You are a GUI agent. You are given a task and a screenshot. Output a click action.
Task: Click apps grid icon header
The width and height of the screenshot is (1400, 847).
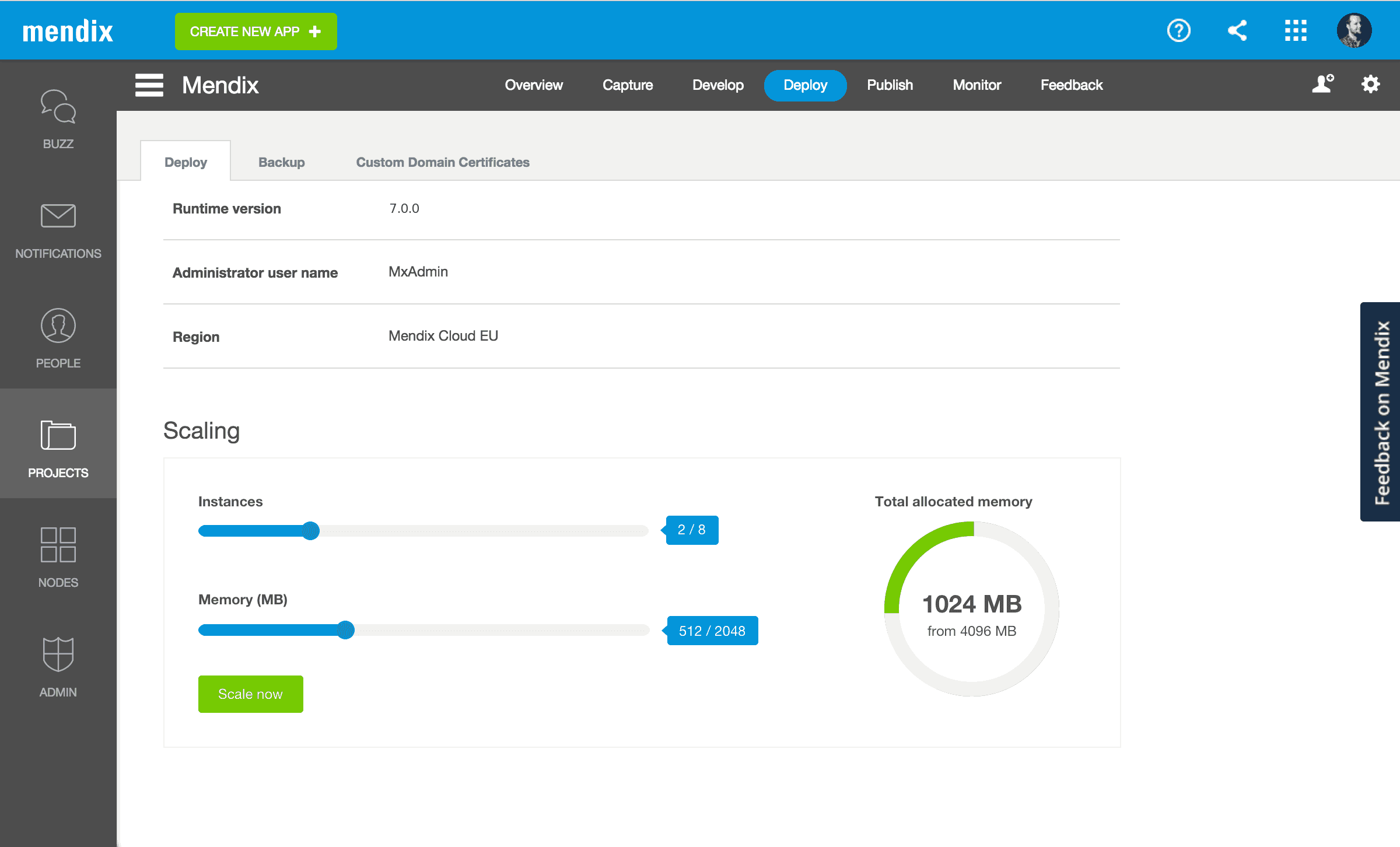point(1295,30)
